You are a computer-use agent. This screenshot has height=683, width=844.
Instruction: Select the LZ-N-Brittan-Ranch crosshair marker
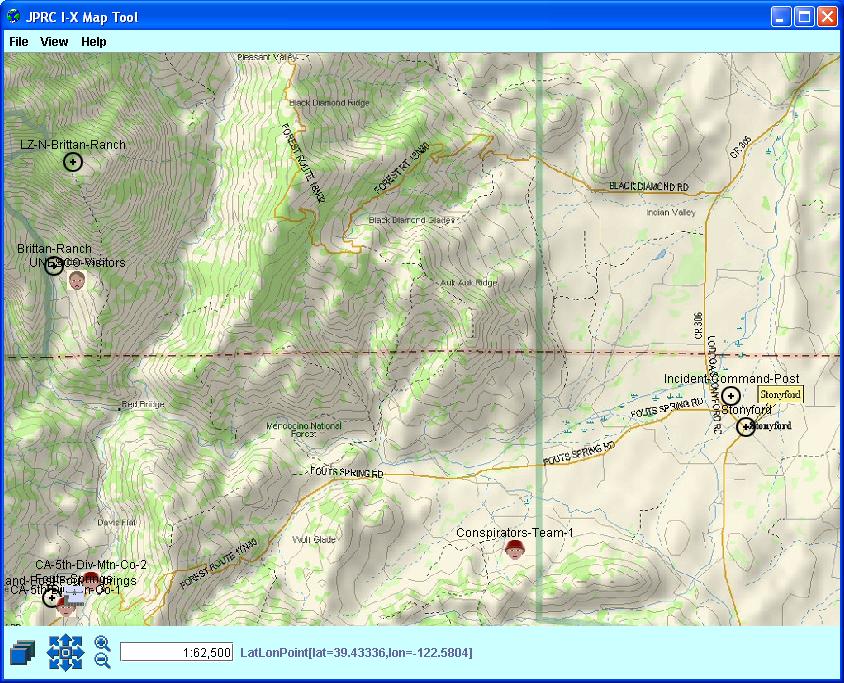click(73, 162)
